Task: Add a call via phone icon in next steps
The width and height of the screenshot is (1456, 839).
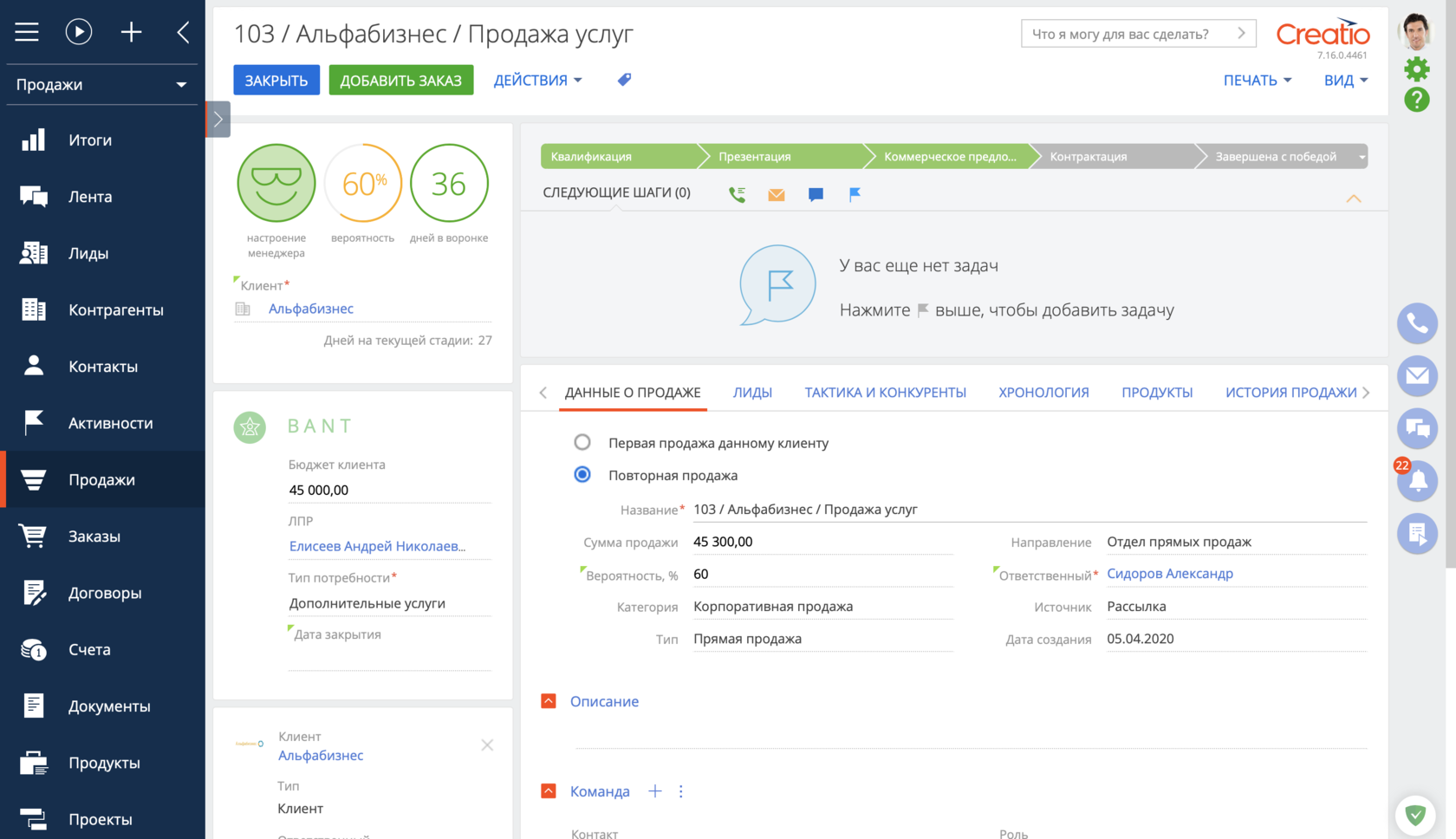Action: click(738, 194)
